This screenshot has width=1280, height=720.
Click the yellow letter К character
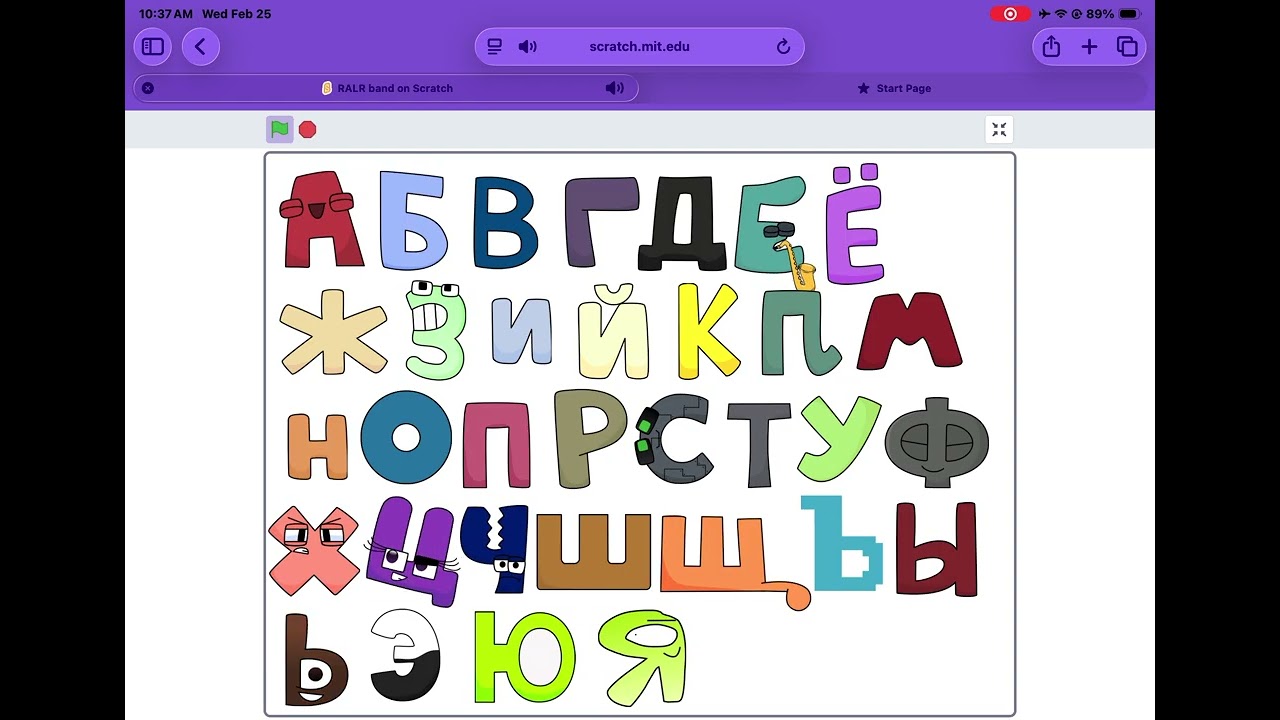(x=707, y=331)
